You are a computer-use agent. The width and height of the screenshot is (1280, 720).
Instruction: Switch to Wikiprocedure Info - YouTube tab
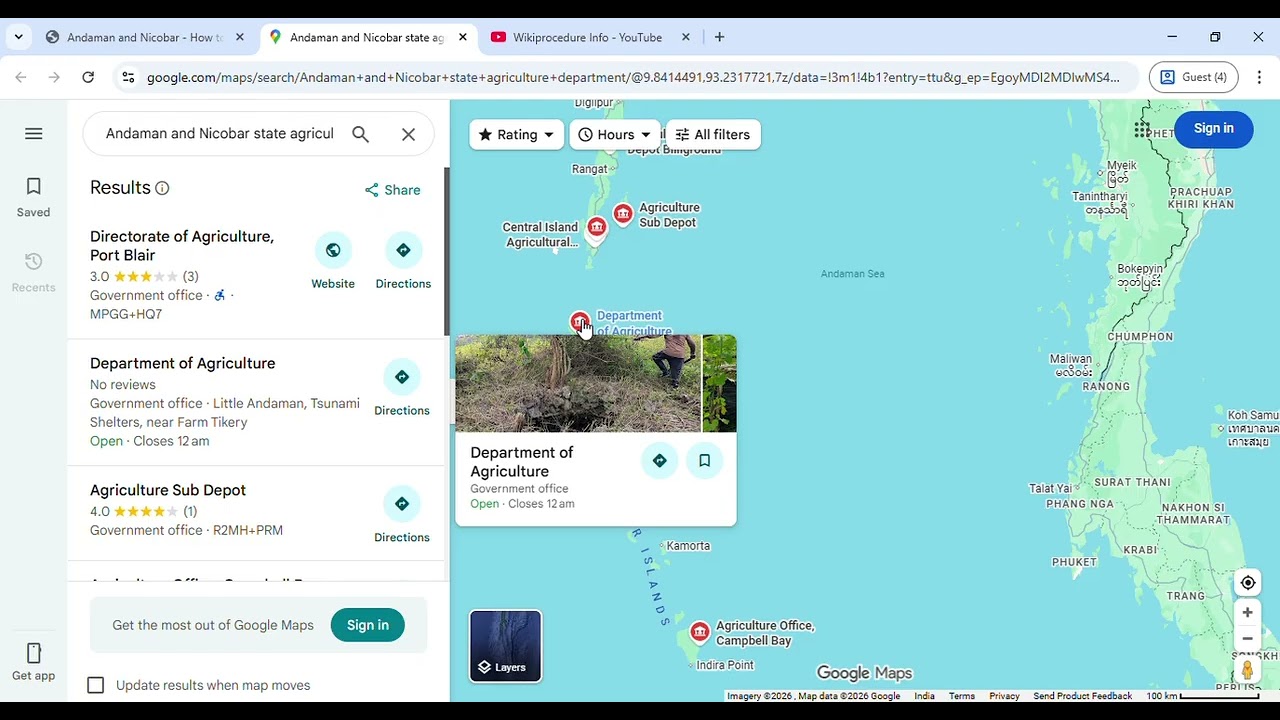coord(590,37)
